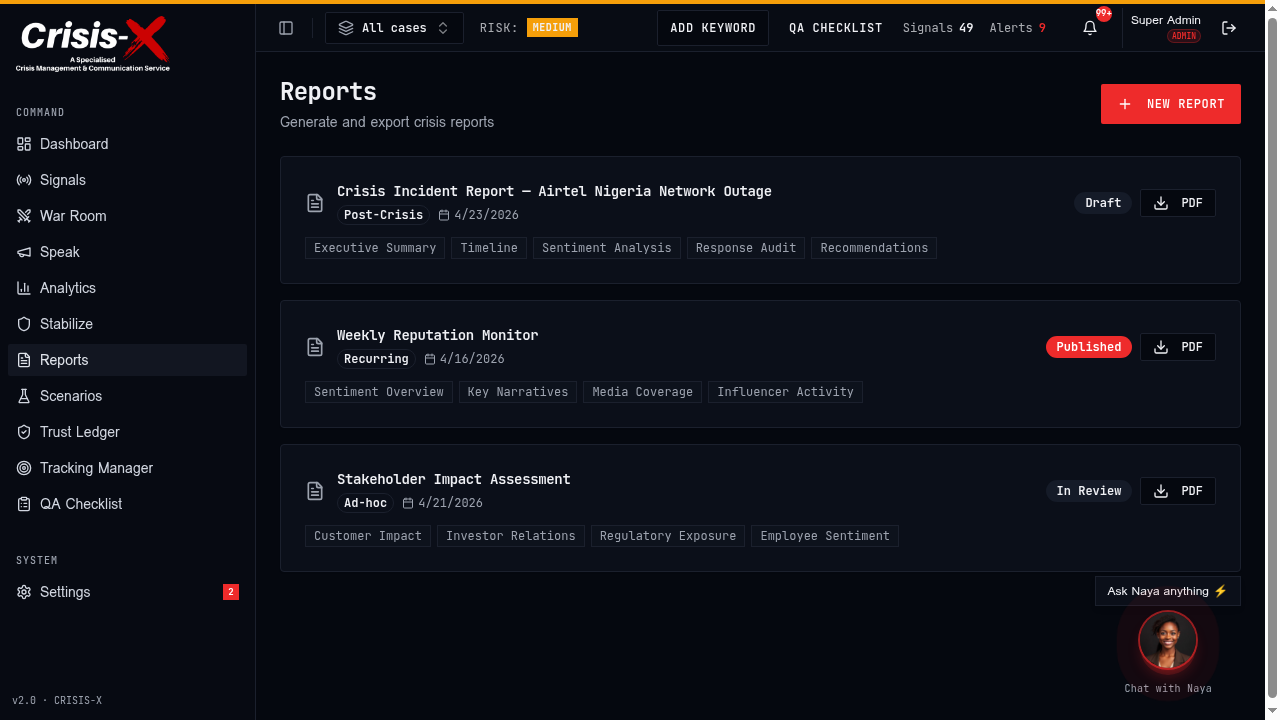
Task: Click the ADD KEYWORD button
Action: tap(713, 28)
